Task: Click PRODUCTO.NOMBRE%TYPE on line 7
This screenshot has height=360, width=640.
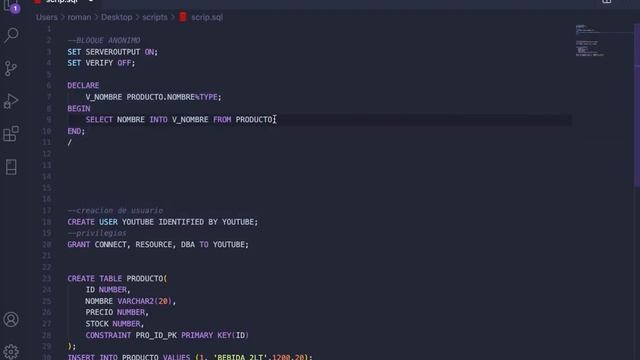Action: coord(172,97)
